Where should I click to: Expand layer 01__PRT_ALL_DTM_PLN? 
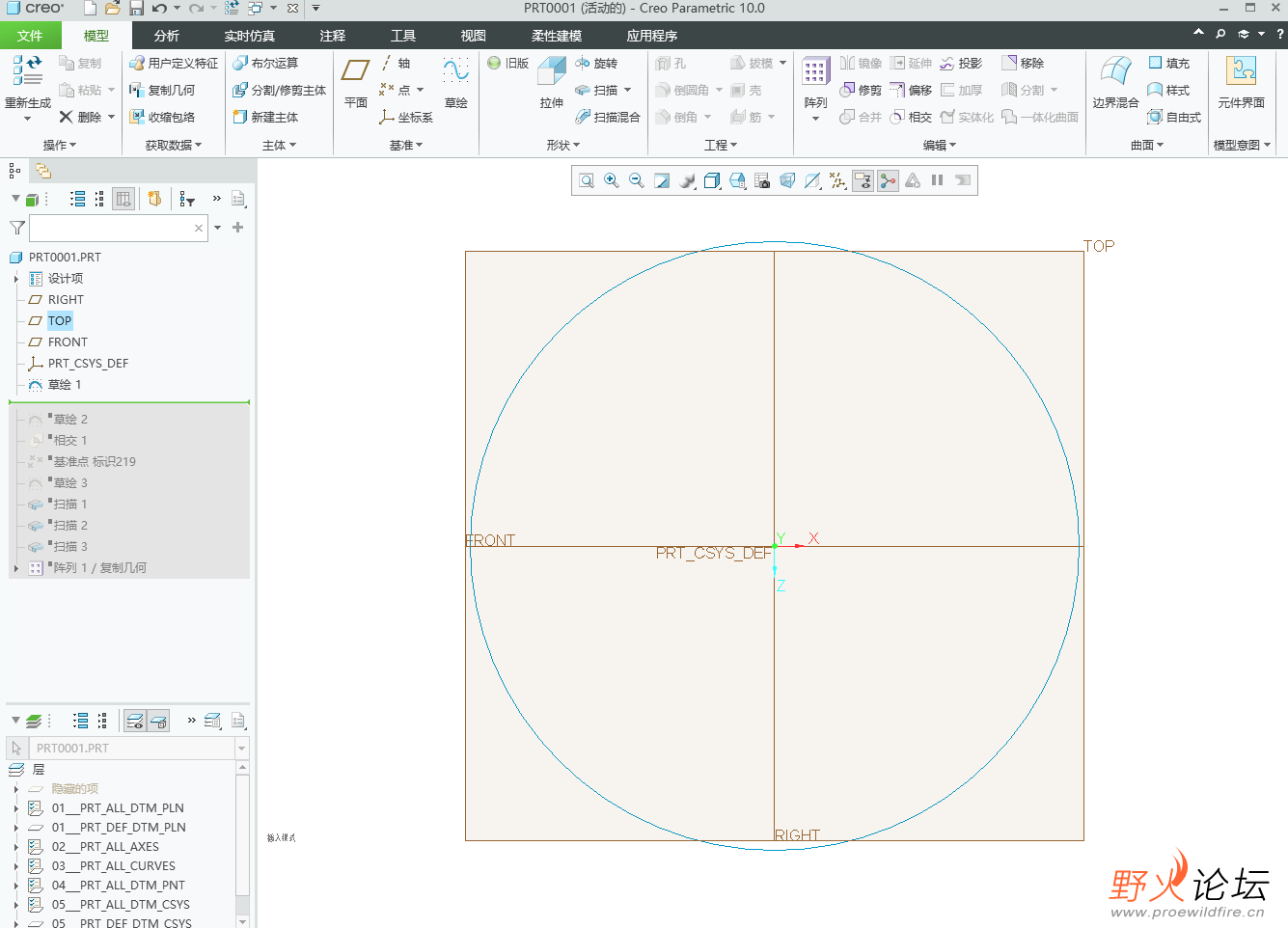(16, 808)
